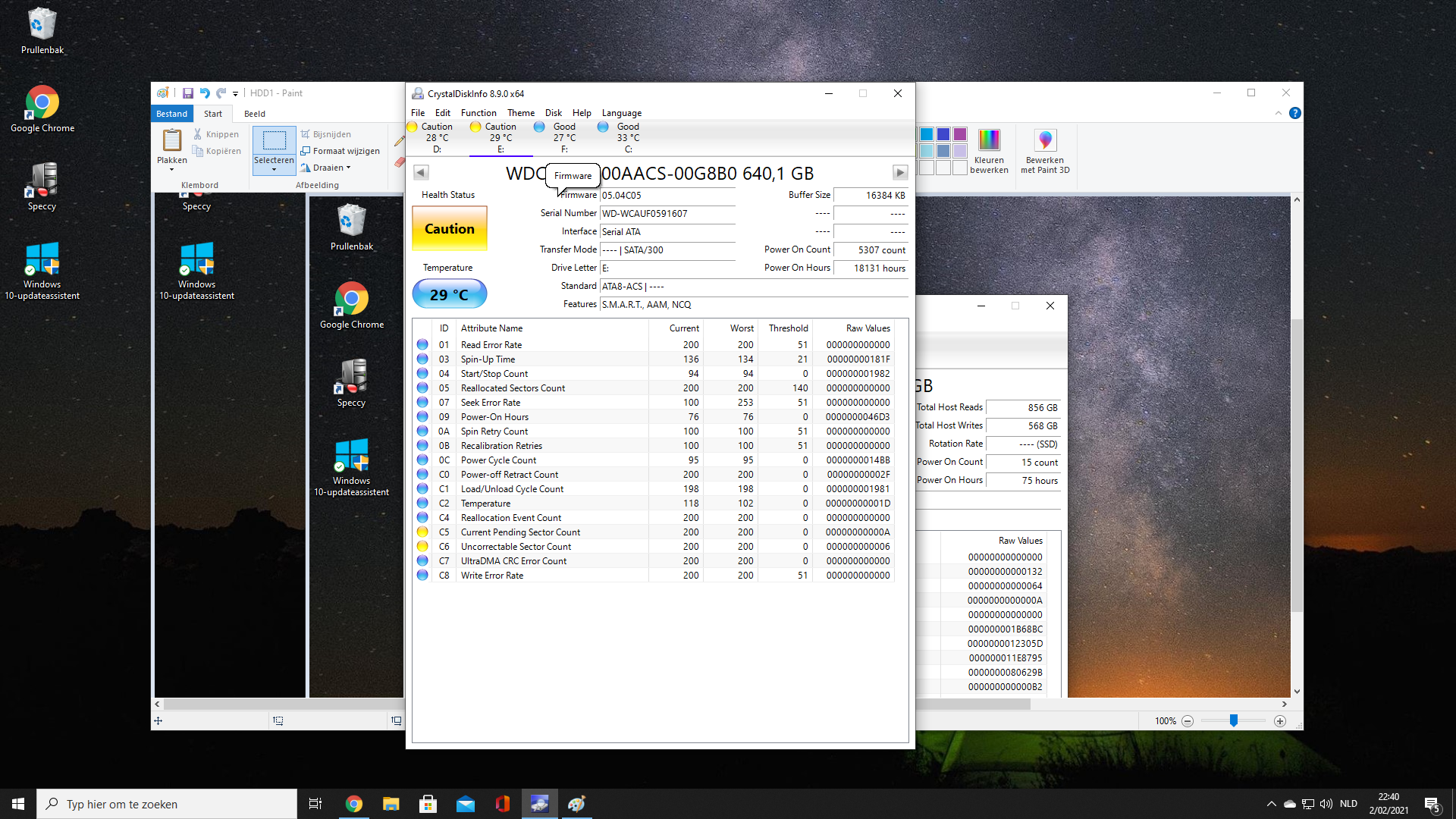
Task: Click the 29°C temperature gauge display
Action: 448,294
